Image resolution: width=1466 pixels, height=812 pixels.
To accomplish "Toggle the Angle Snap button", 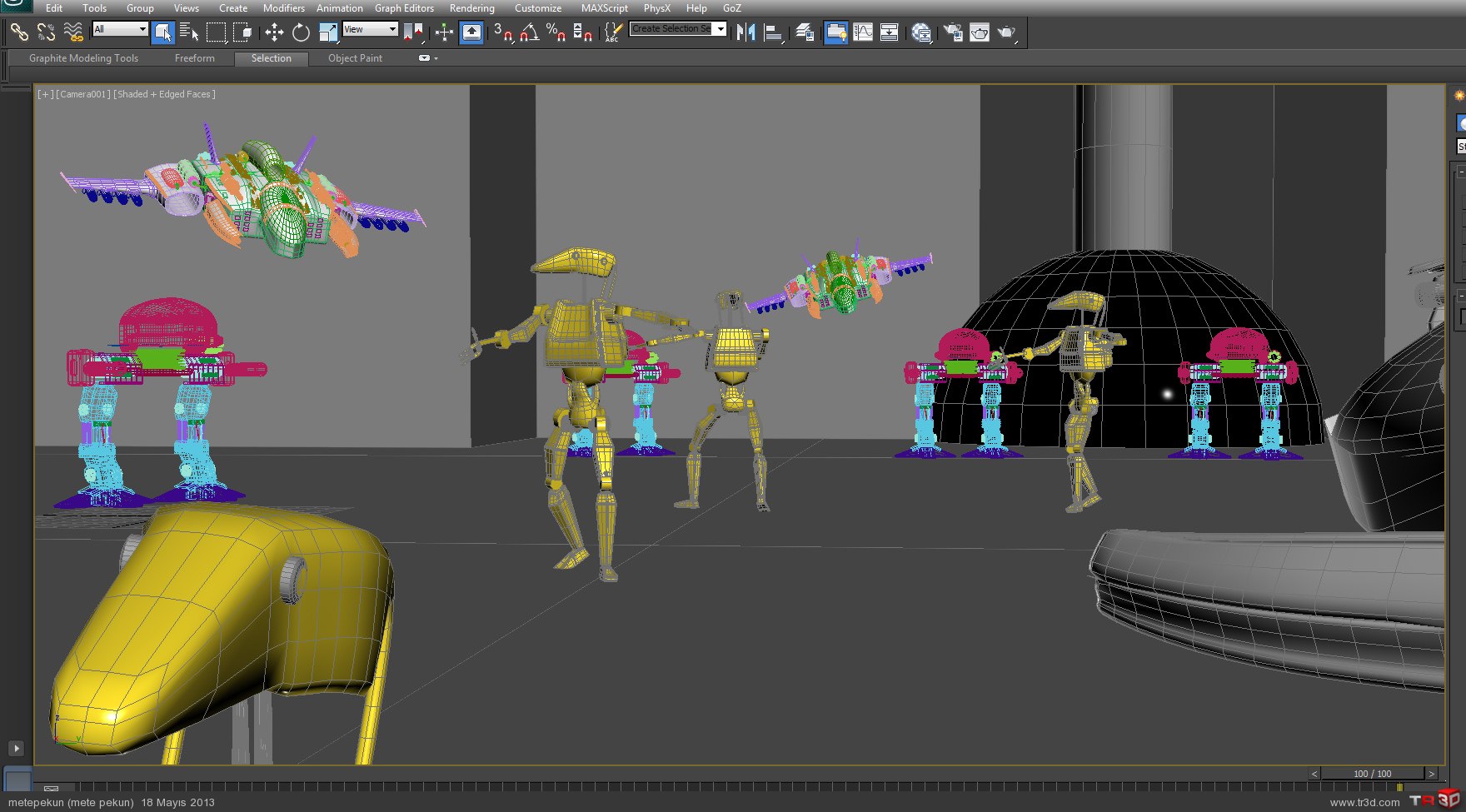I will [x=529, y=32].
